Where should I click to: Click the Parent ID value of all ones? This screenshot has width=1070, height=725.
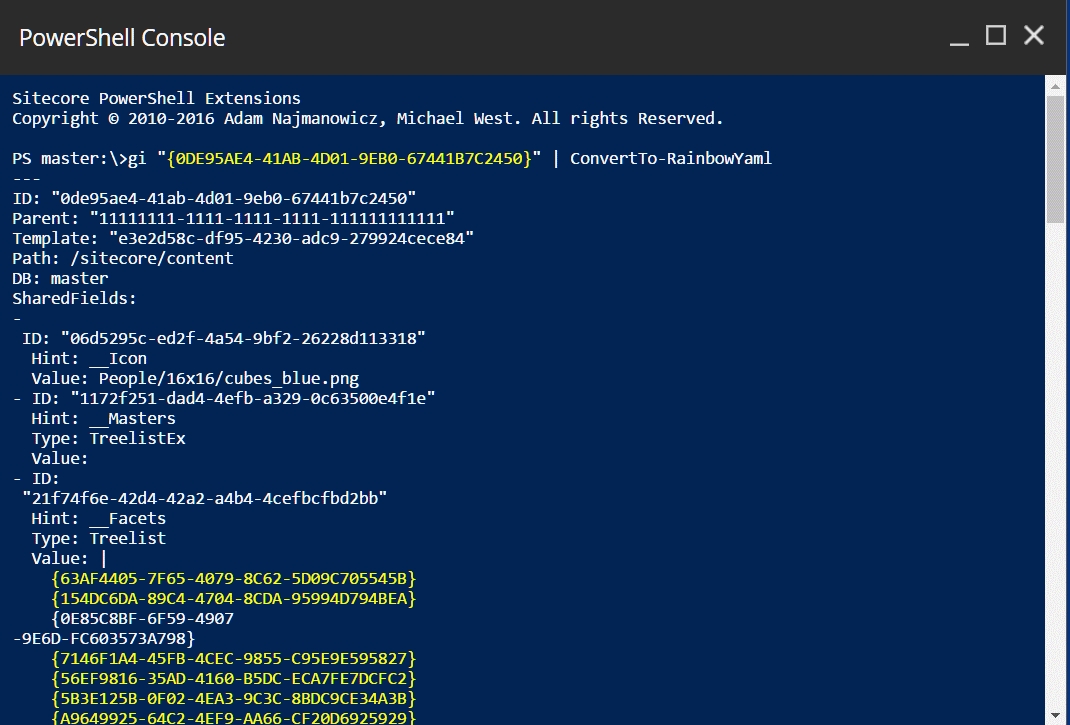(x=272, y=218)
